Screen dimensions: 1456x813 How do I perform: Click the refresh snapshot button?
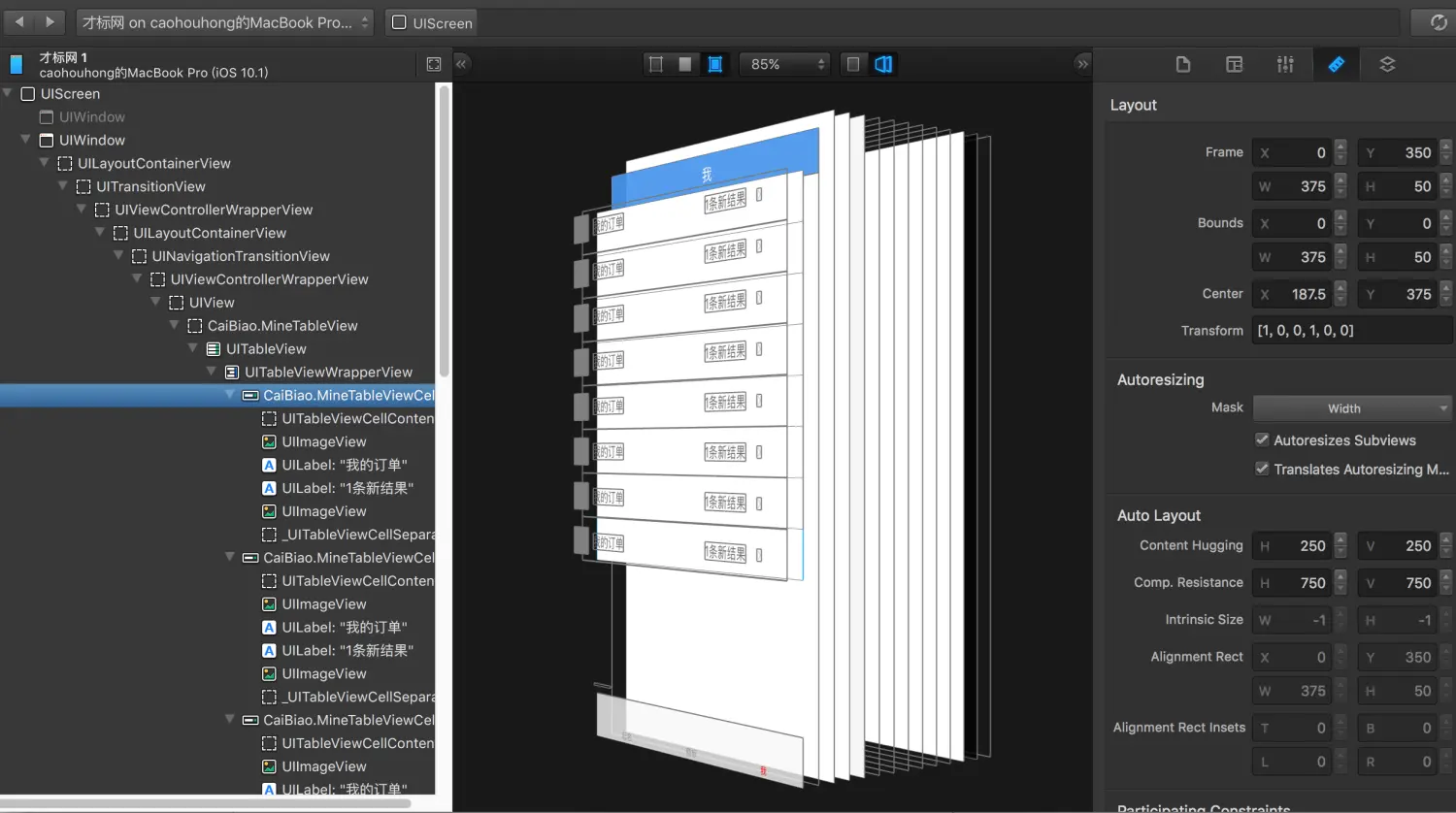pyautogui.click(x=1439, y=22)
